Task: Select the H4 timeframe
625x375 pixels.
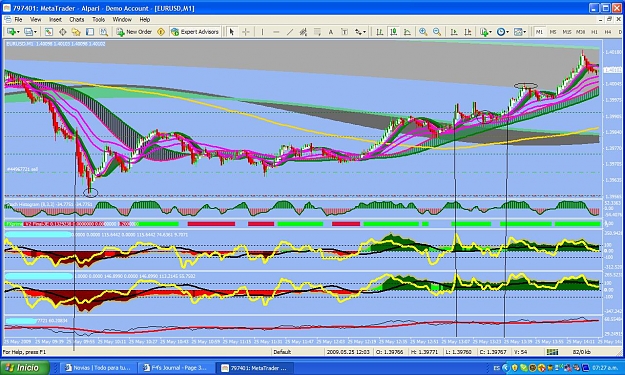Action: 608,32
